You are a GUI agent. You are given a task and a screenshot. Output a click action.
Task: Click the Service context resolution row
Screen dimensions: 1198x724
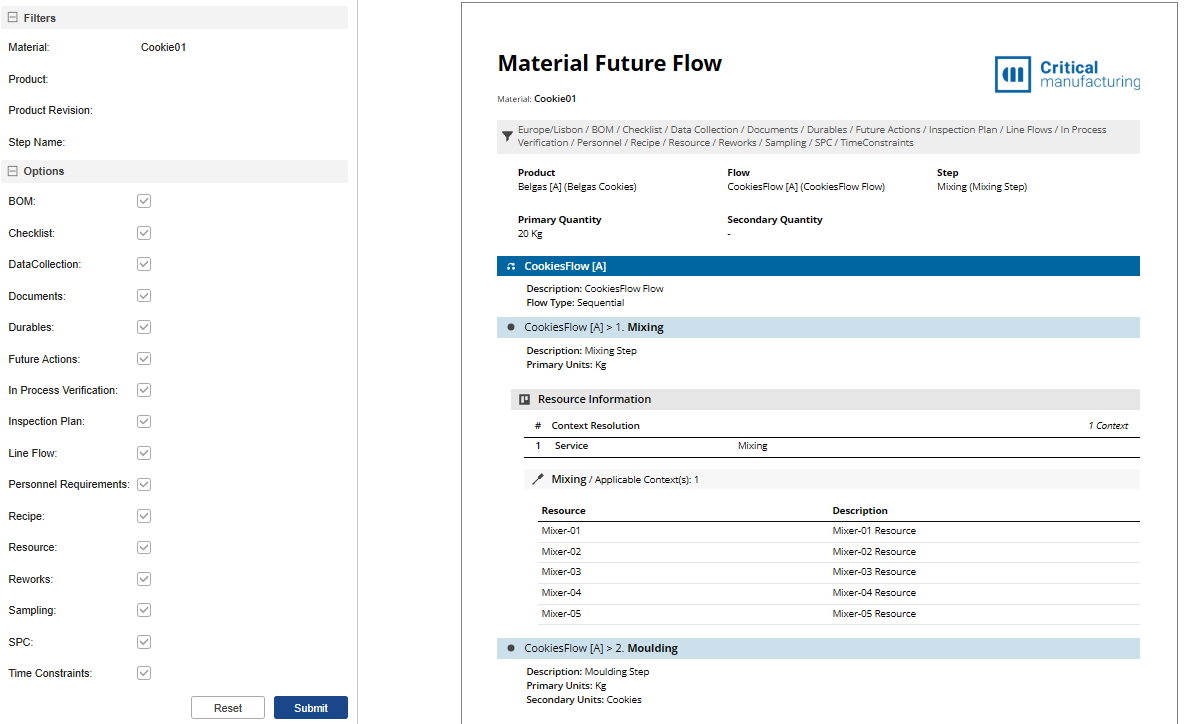pyautogui.click(x=832, y=446)
